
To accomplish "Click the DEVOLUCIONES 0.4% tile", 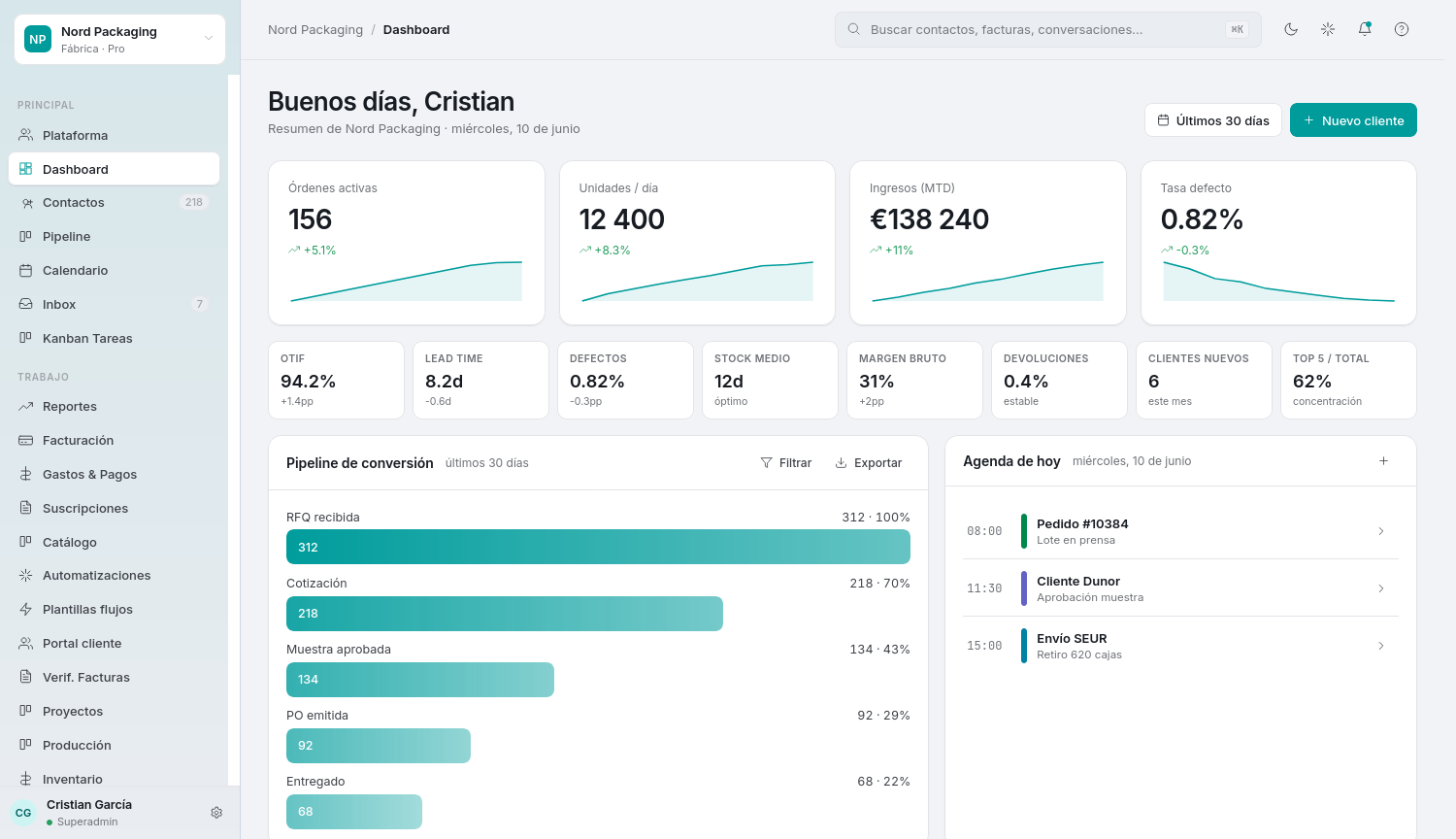I will point(1059,380).
